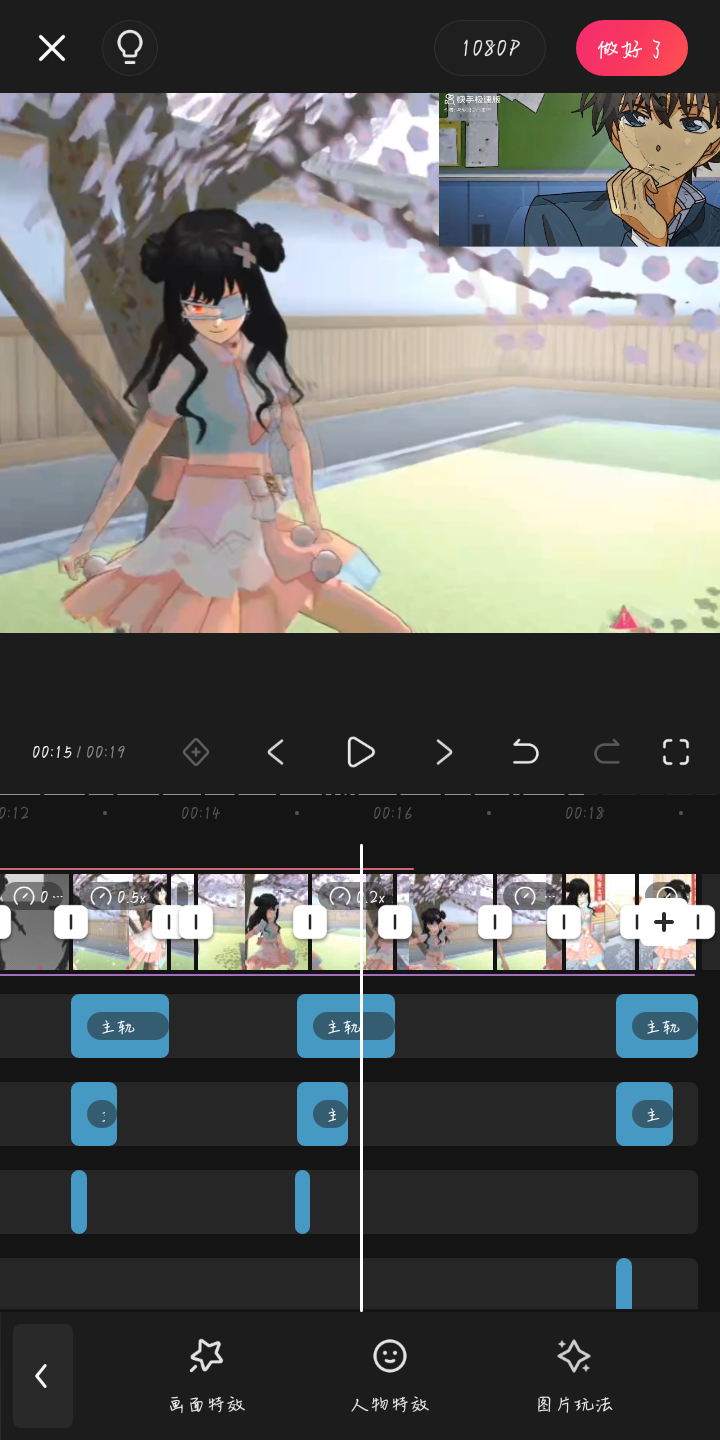Click the 00:16 mark on the ruler
The height and width of the screenshot is (1440, 720).
coord(393,813)
